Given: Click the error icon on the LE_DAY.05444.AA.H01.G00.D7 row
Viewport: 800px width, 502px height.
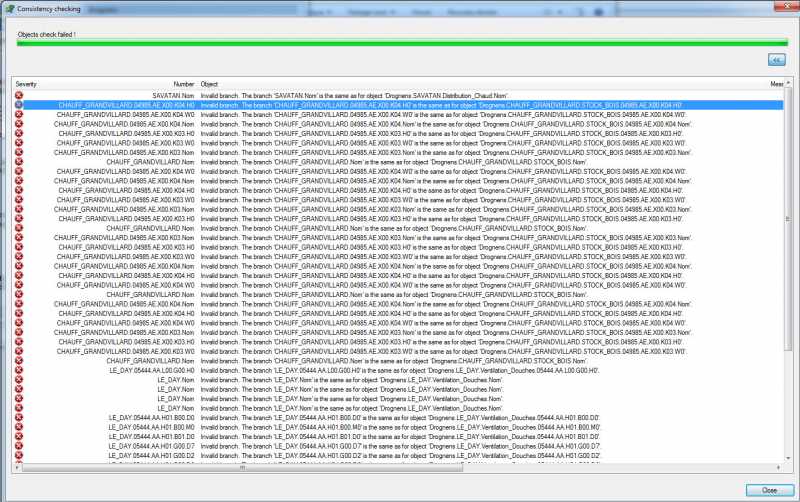Looking at the screenshot, I should tap(19, 446).
